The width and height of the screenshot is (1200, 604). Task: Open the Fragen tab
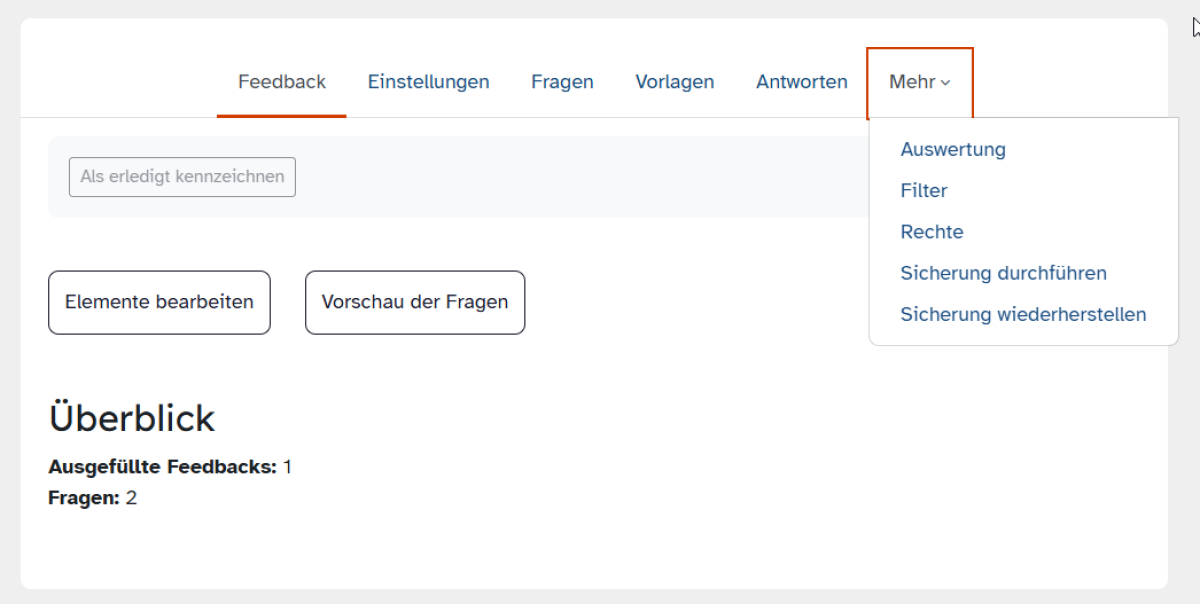coord(562,82)
